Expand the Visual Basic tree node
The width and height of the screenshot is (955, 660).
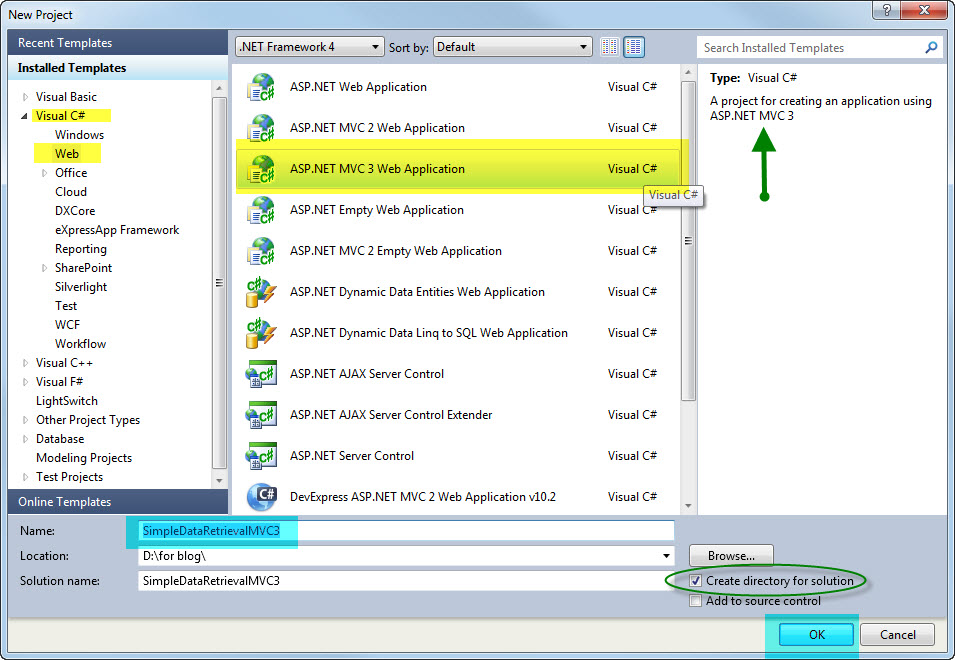click(x=25, y=97)
